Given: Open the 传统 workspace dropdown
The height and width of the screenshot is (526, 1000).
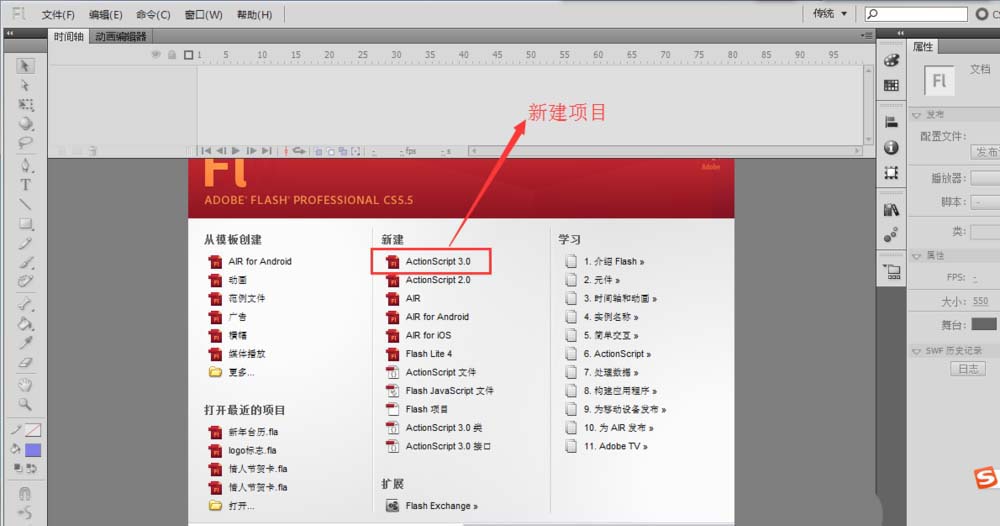Looking at the screenshot, I should (830, 13).
